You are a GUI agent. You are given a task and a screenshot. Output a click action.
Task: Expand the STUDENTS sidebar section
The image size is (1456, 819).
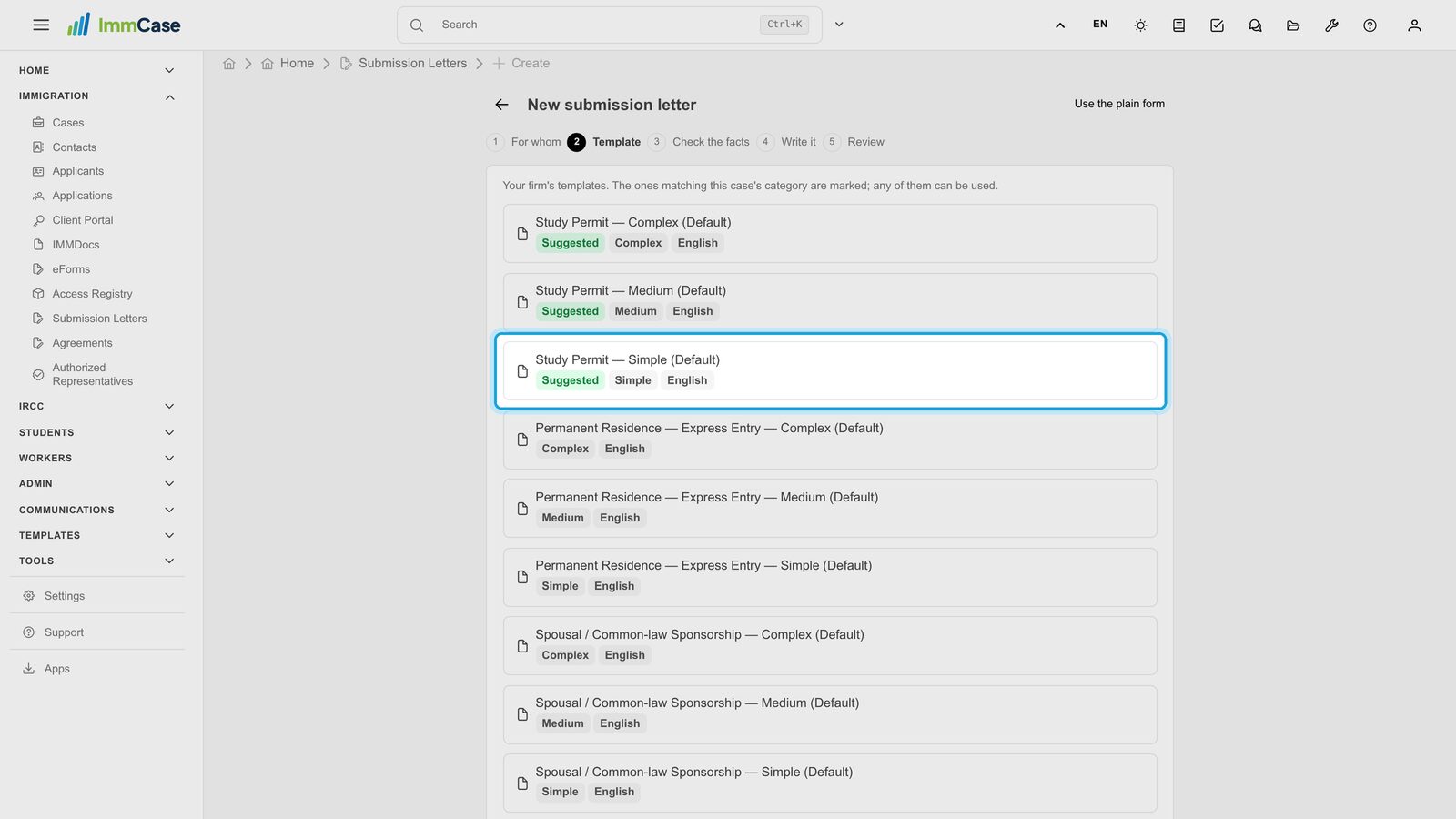(96, 432)
